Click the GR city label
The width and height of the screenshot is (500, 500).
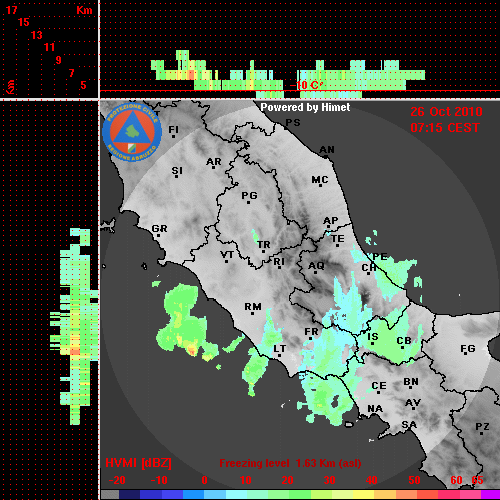(159, 229)
